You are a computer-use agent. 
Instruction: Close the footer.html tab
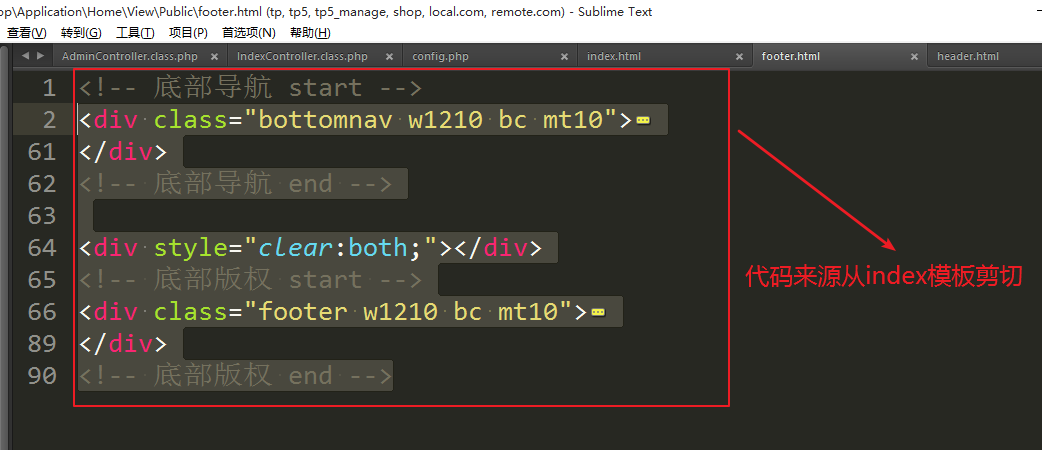click(913, 56)
